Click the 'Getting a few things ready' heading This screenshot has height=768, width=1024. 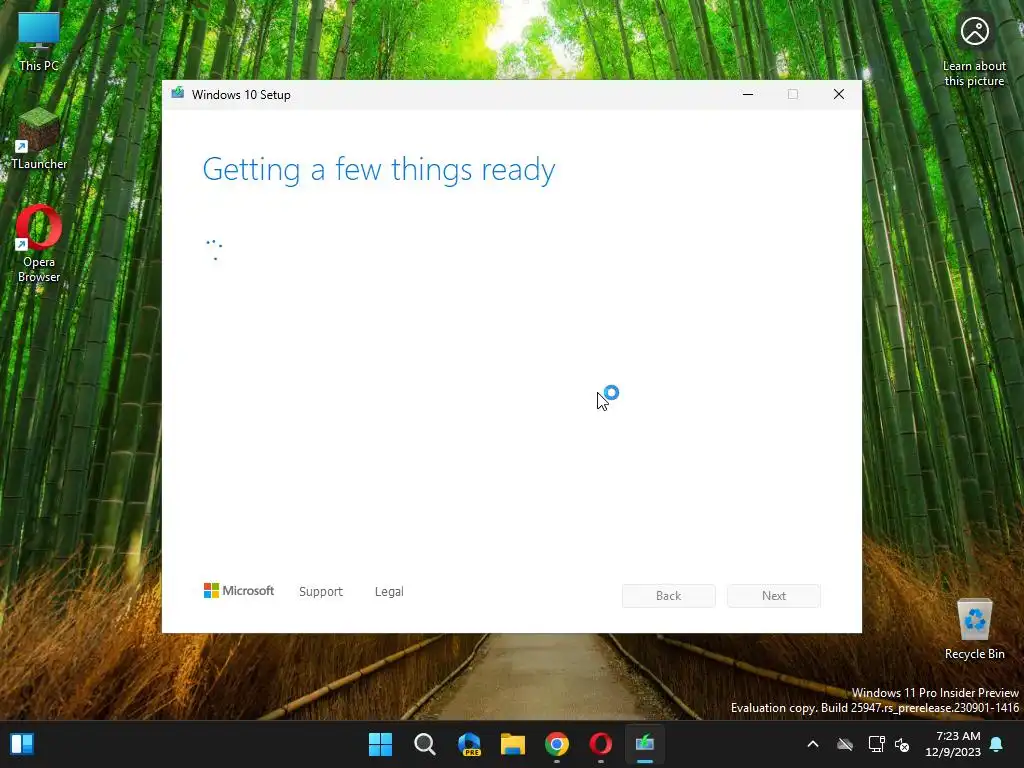tap(379, 170)
